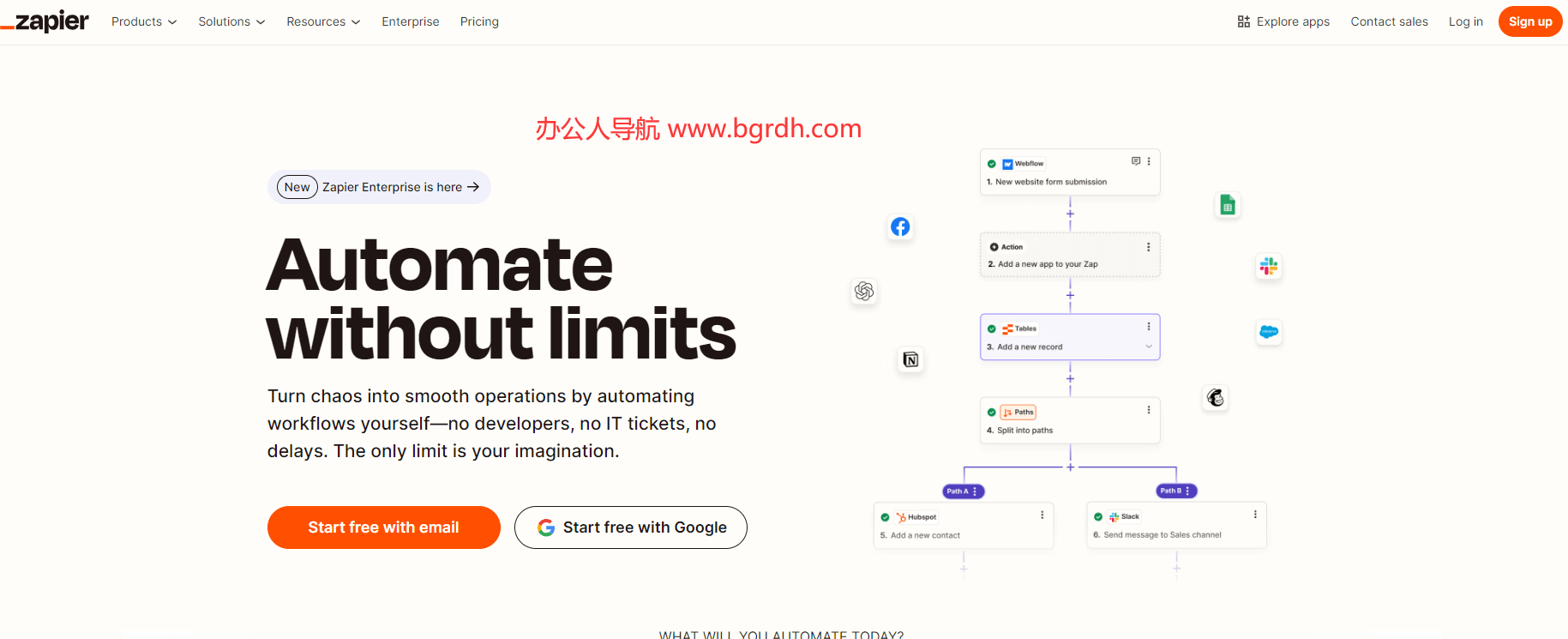Go to the Pricing page
1568x639 pixels.
tap(479, 21)
